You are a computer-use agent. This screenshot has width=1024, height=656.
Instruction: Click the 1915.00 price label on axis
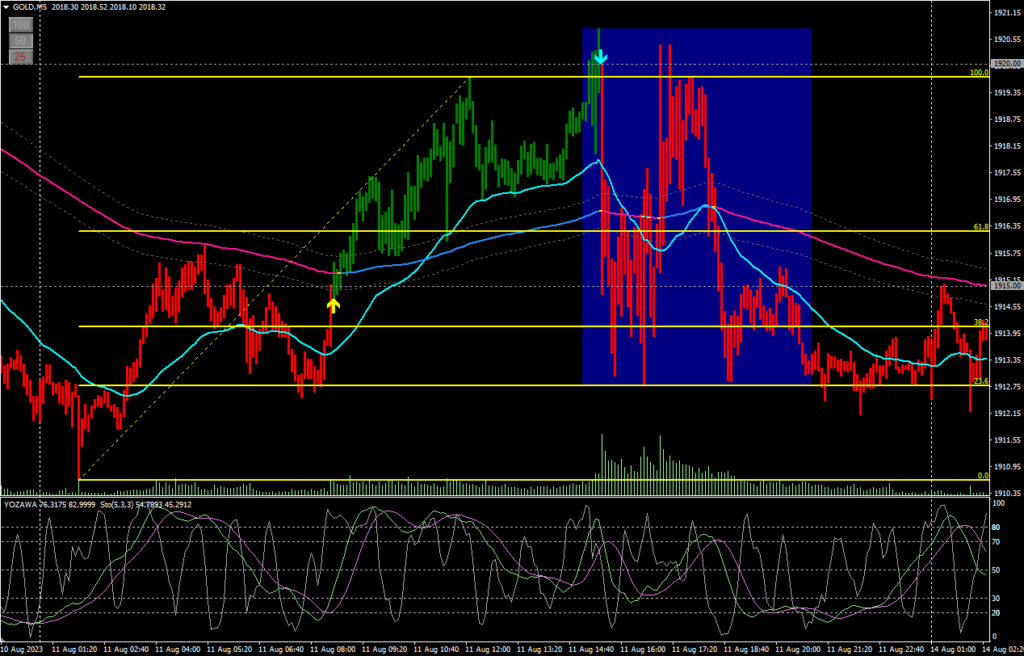tap(1004, 286)
